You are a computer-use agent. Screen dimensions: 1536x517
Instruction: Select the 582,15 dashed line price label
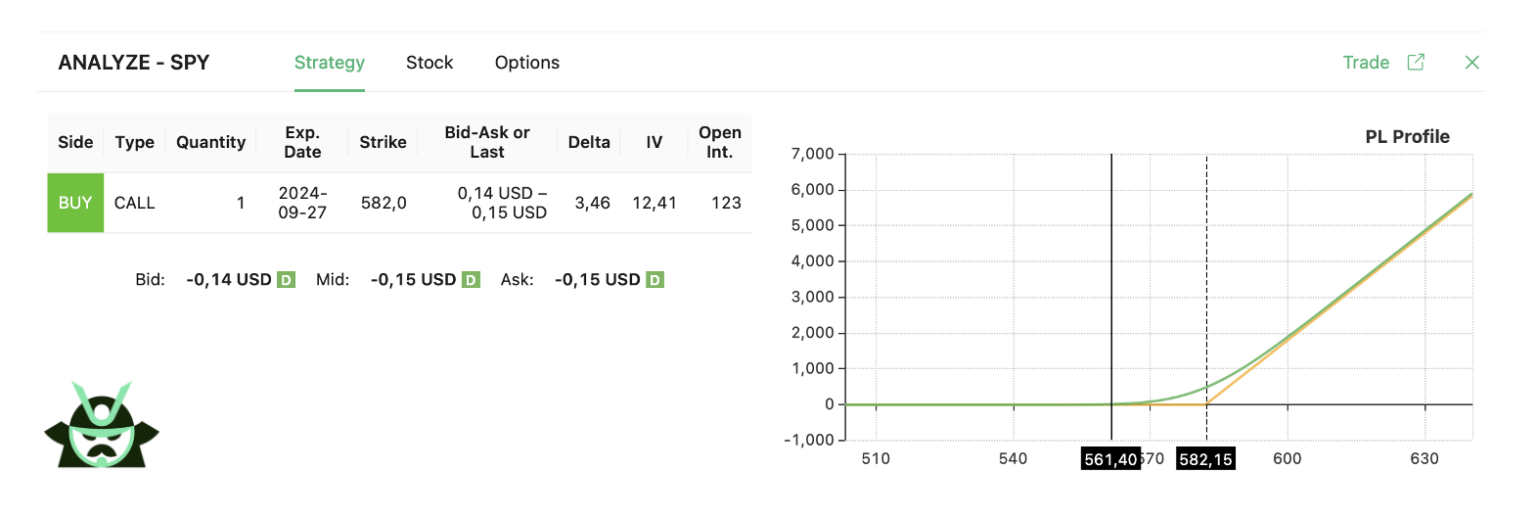point(1205,459)
